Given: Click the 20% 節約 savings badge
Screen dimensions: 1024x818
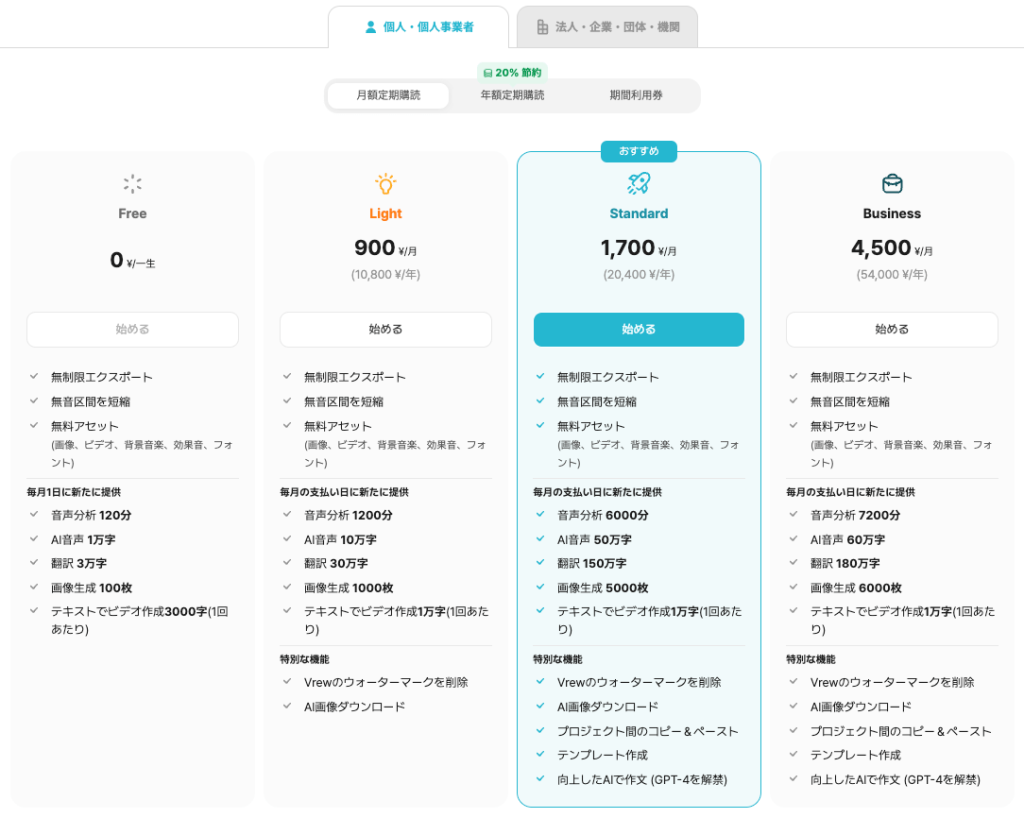Looking at the screenshot, I should coord(512,72).
